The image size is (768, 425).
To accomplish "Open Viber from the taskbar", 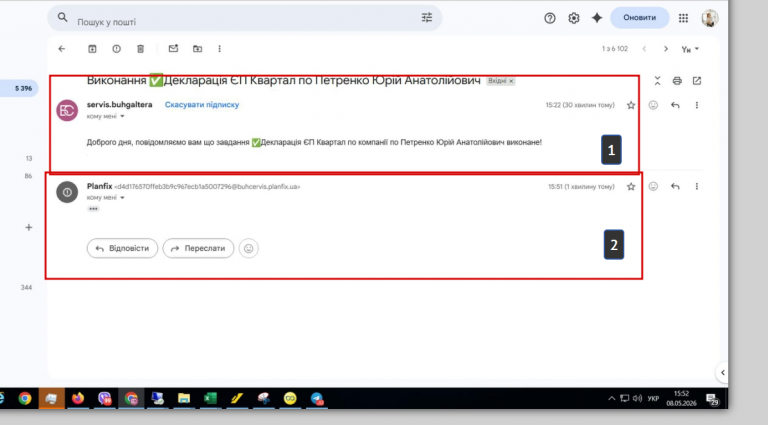I will point(104,399).
